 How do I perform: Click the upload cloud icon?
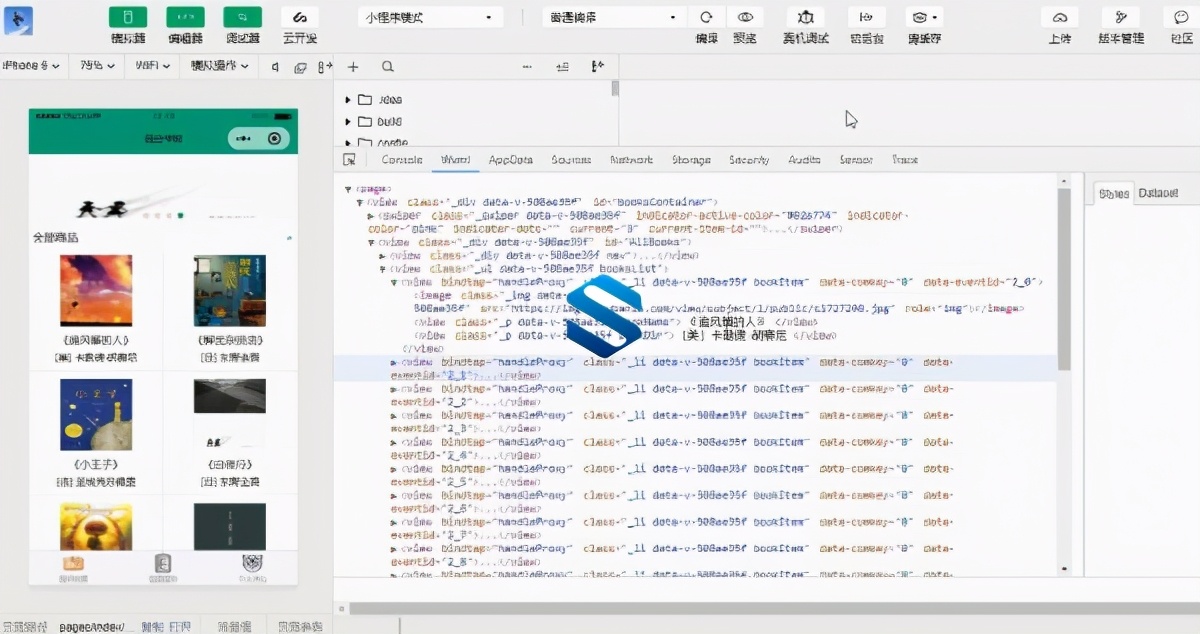tap(1060, 17)
